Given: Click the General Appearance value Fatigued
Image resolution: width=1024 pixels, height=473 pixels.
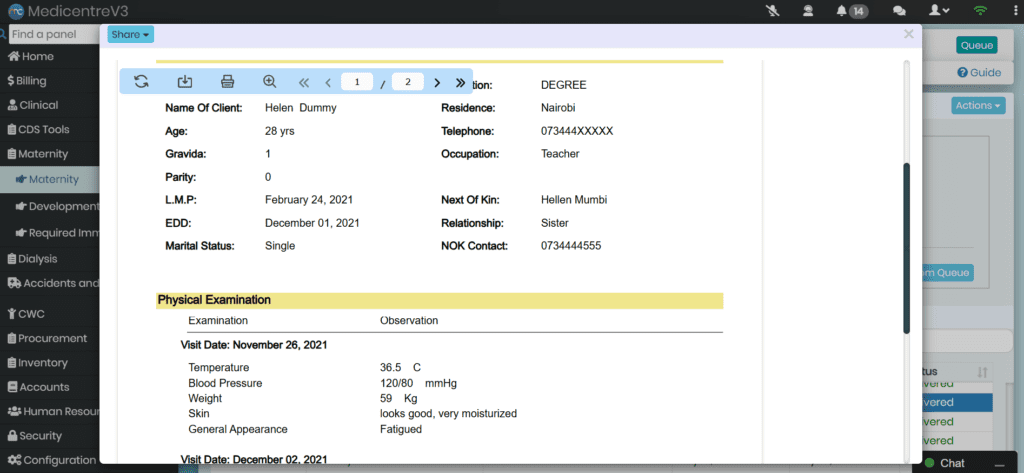Looking at the screenshot, I should click(401, 430).
